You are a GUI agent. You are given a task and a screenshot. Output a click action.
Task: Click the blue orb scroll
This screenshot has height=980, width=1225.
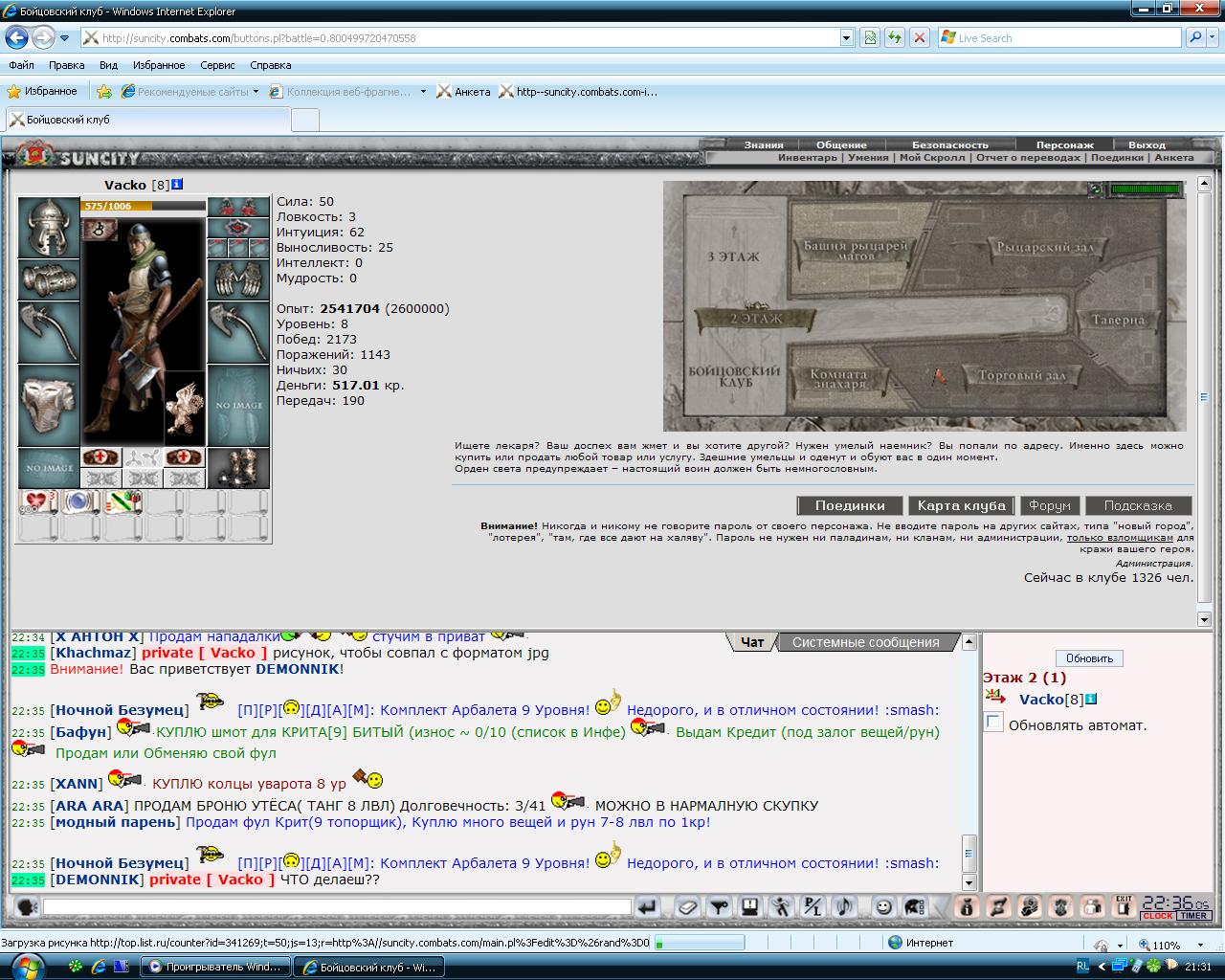tap(80, 502)
